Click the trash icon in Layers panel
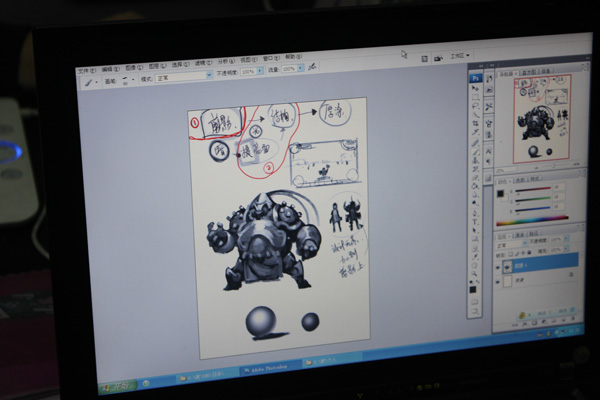The image size is (600, 400). coord(574,319)
